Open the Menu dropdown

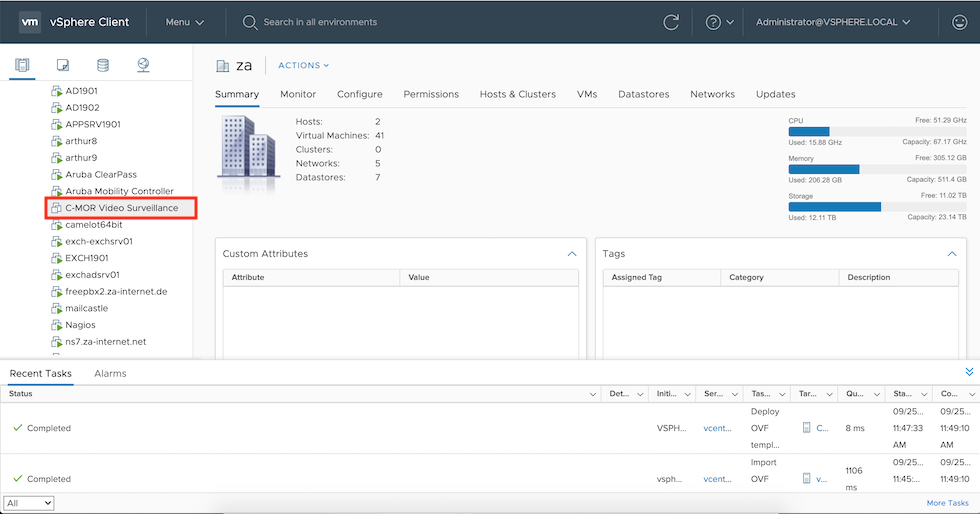[184, 22]
